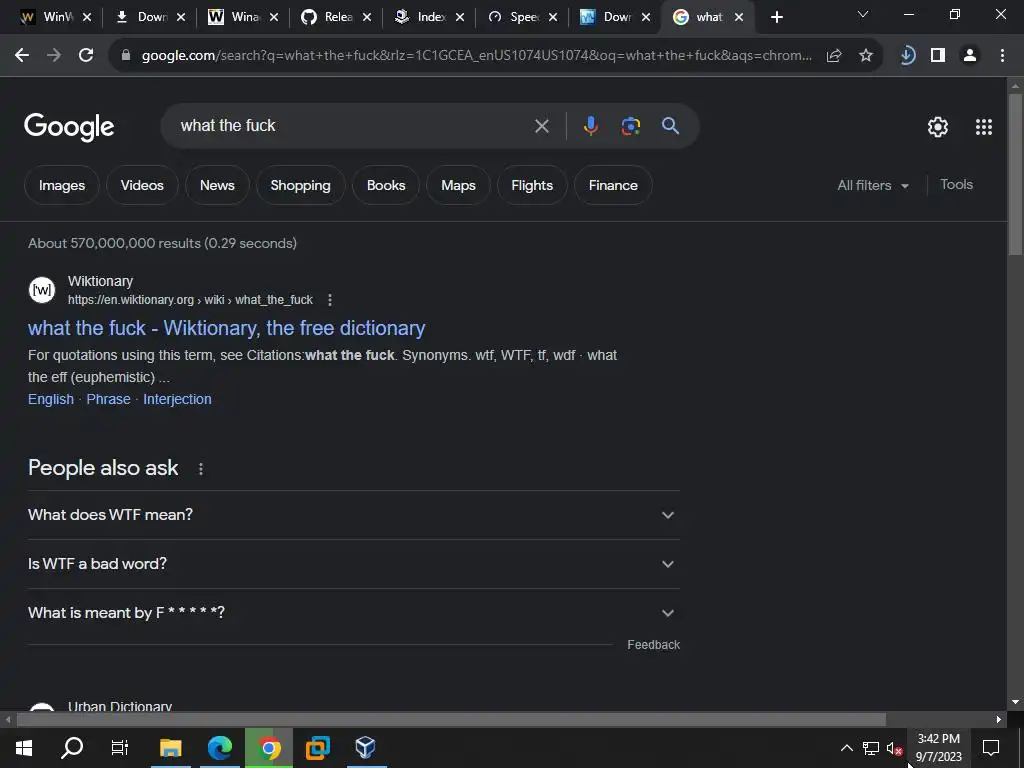
Task: Click the vertical scrollbar thumb
Action: pos(1015,174)
